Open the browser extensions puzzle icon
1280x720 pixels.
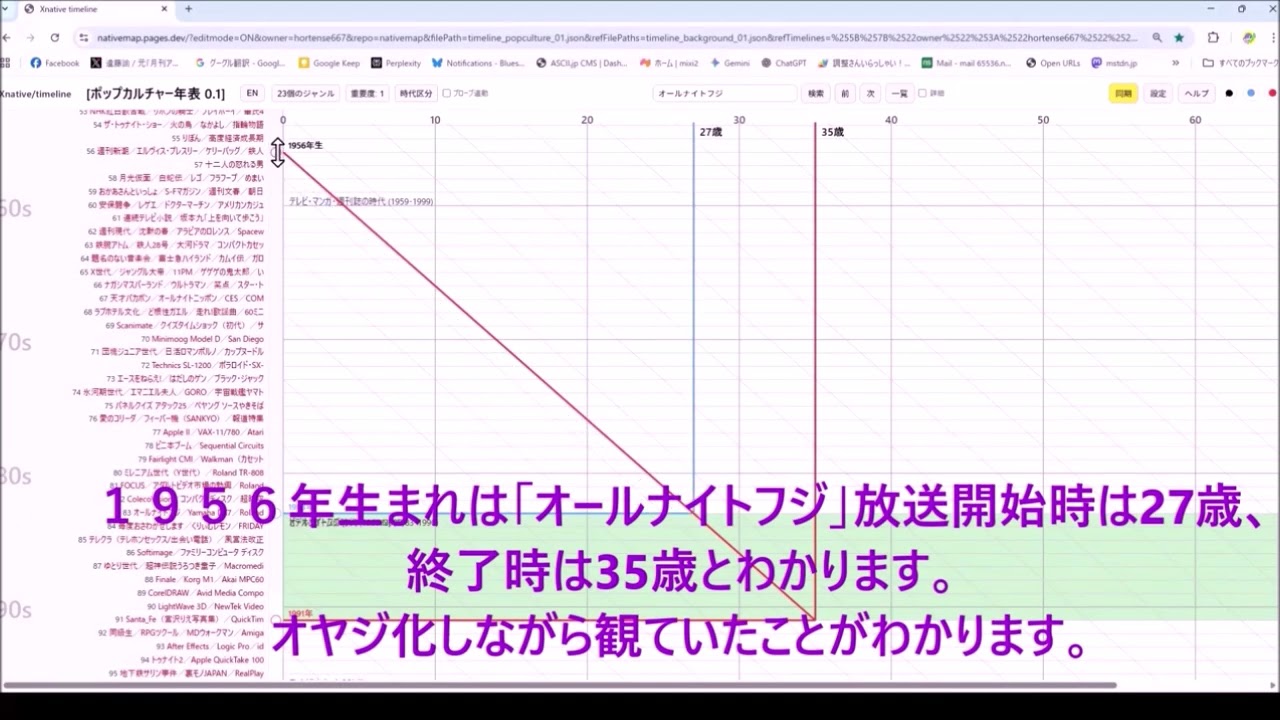point(1213,37)
